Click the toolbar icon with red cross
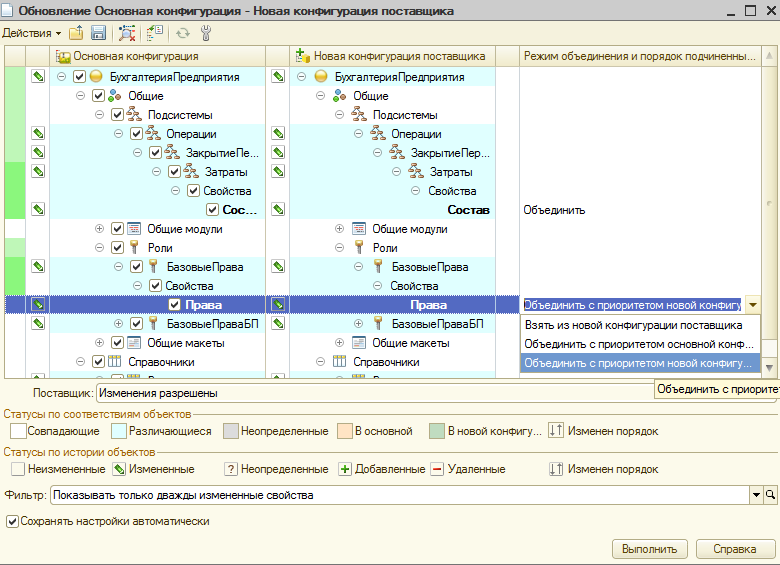The width and height of the screenshot is (780, 565). tap(127, 33)
